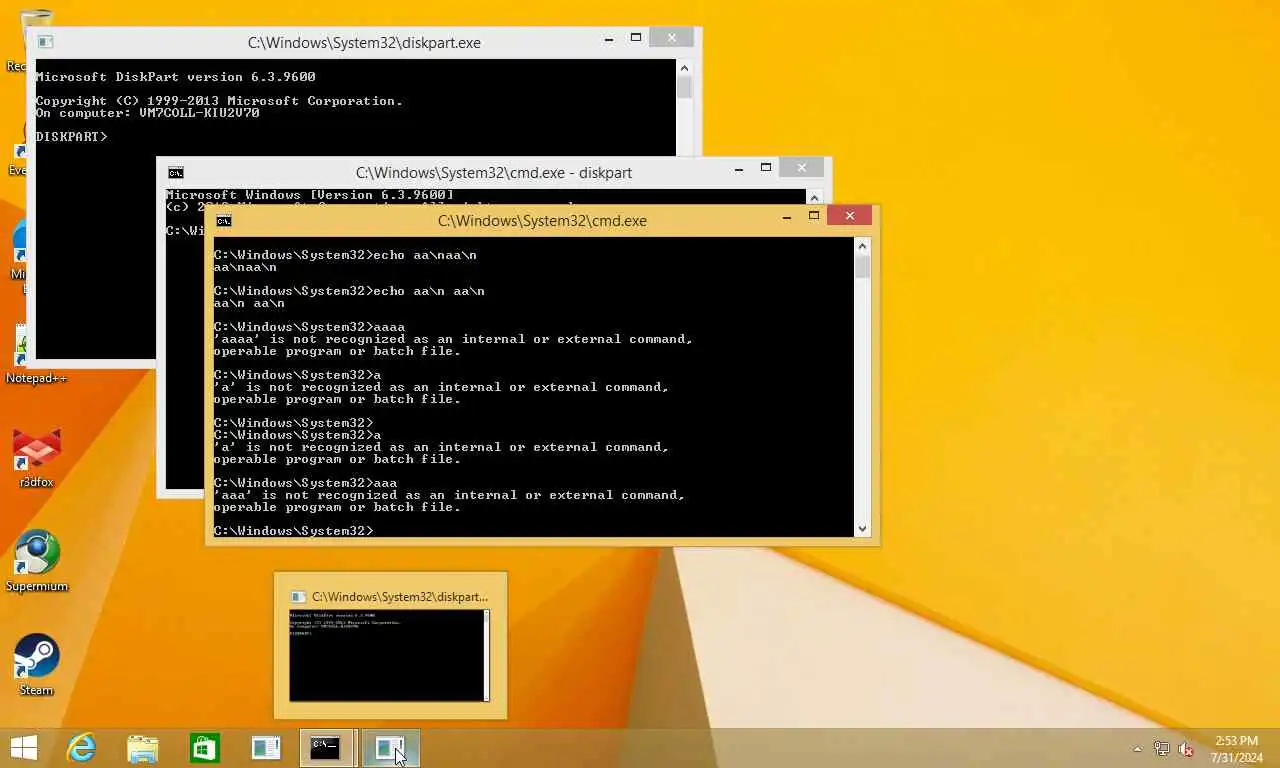Click the 'echo aa\n aa\n' command line
This screenshot has width=1280, height=768.
(349, 291)
